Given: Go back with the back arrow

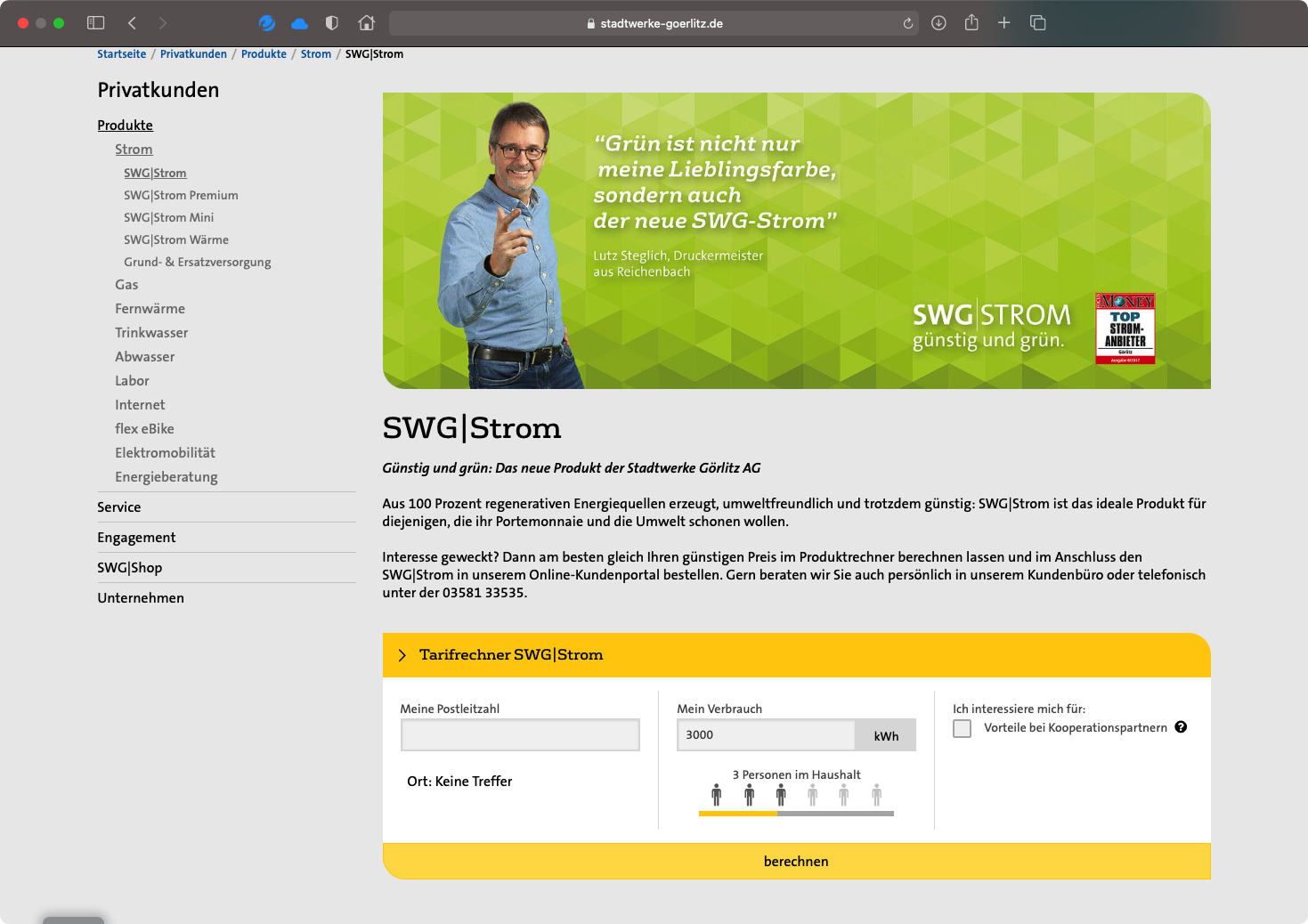Looking at the screenshot, I should [132, 23].
